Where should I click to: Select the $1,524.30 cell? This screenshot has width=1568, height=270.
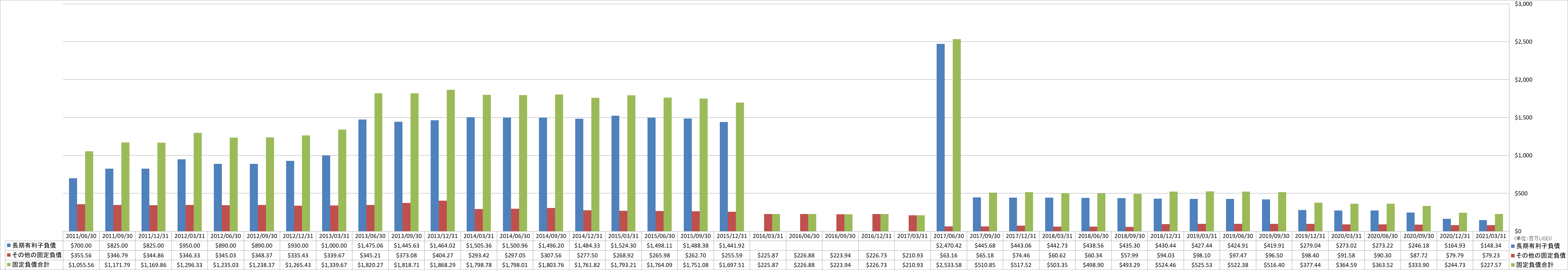623,246
